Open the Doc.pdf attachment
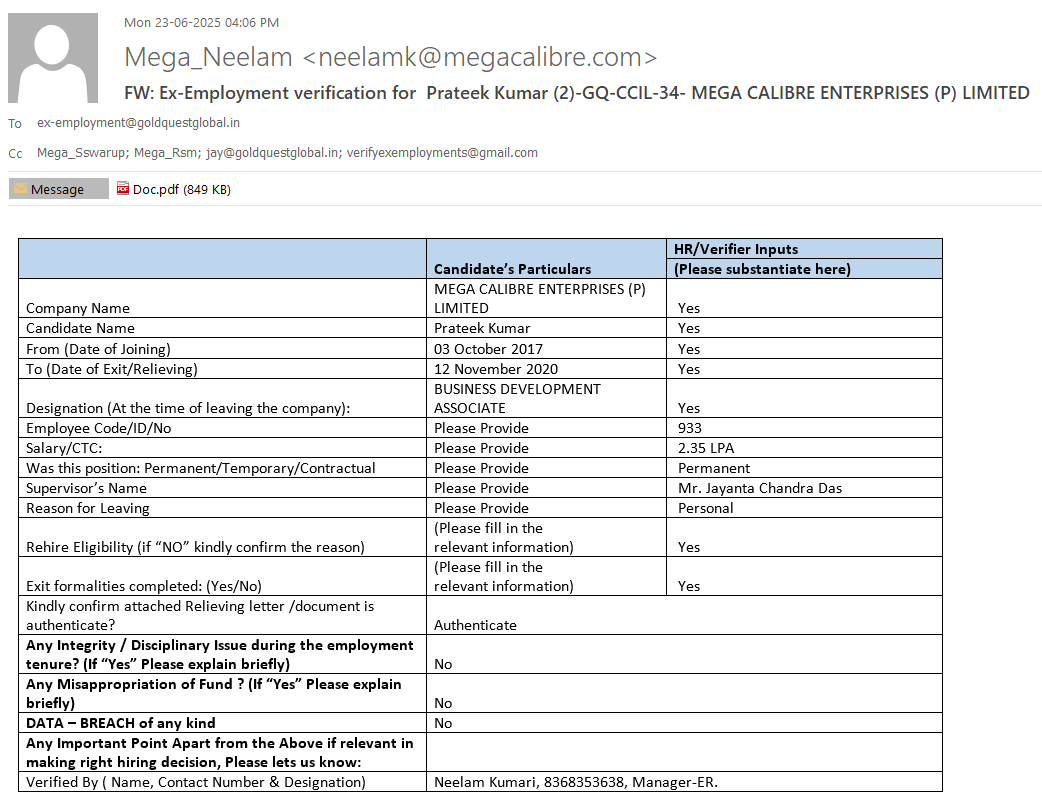The image size is (1042, 806). tap(173, 189)
